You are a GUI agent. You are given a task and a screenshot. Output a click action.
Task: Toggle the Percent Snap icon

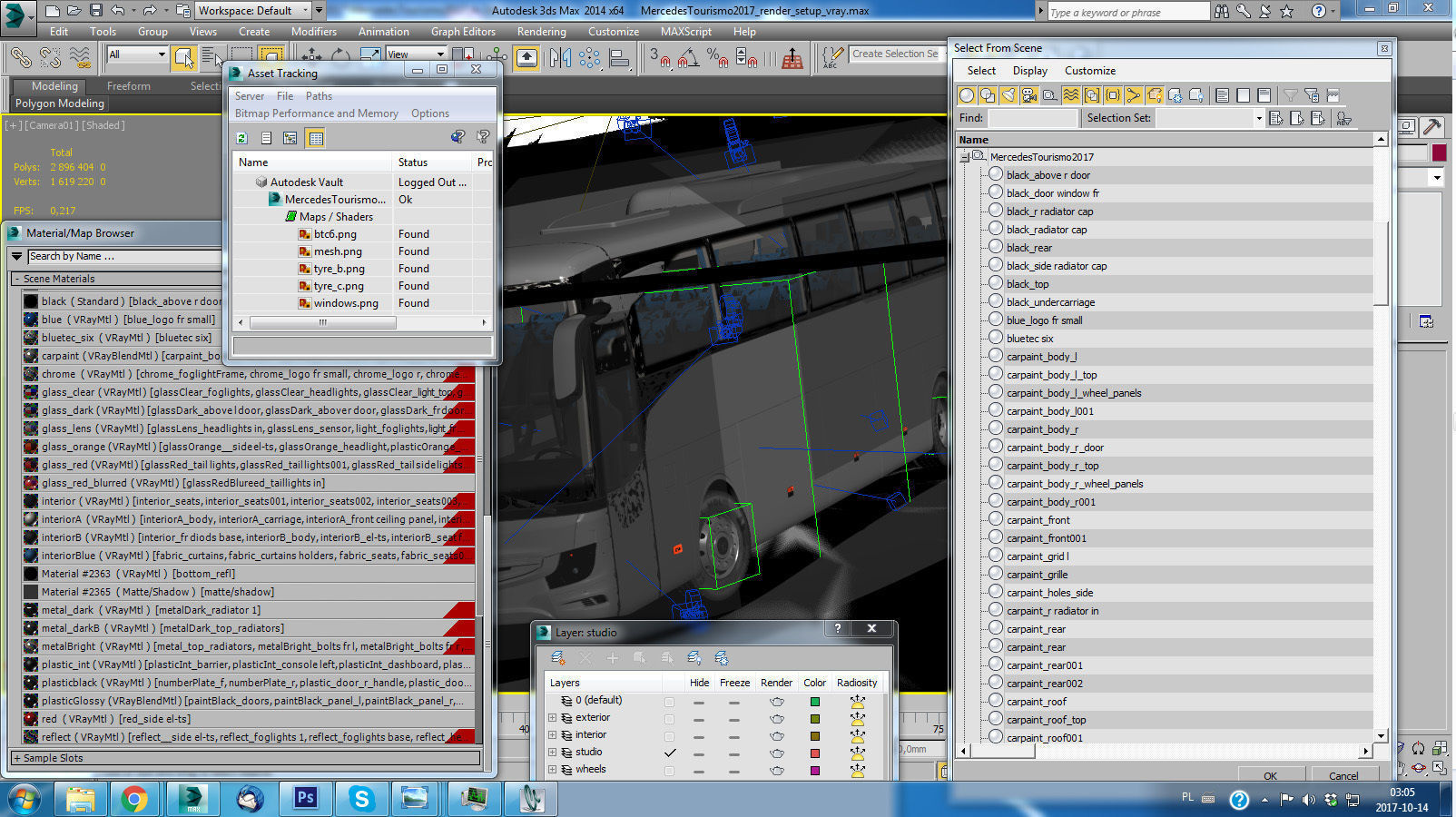[717, 58]
